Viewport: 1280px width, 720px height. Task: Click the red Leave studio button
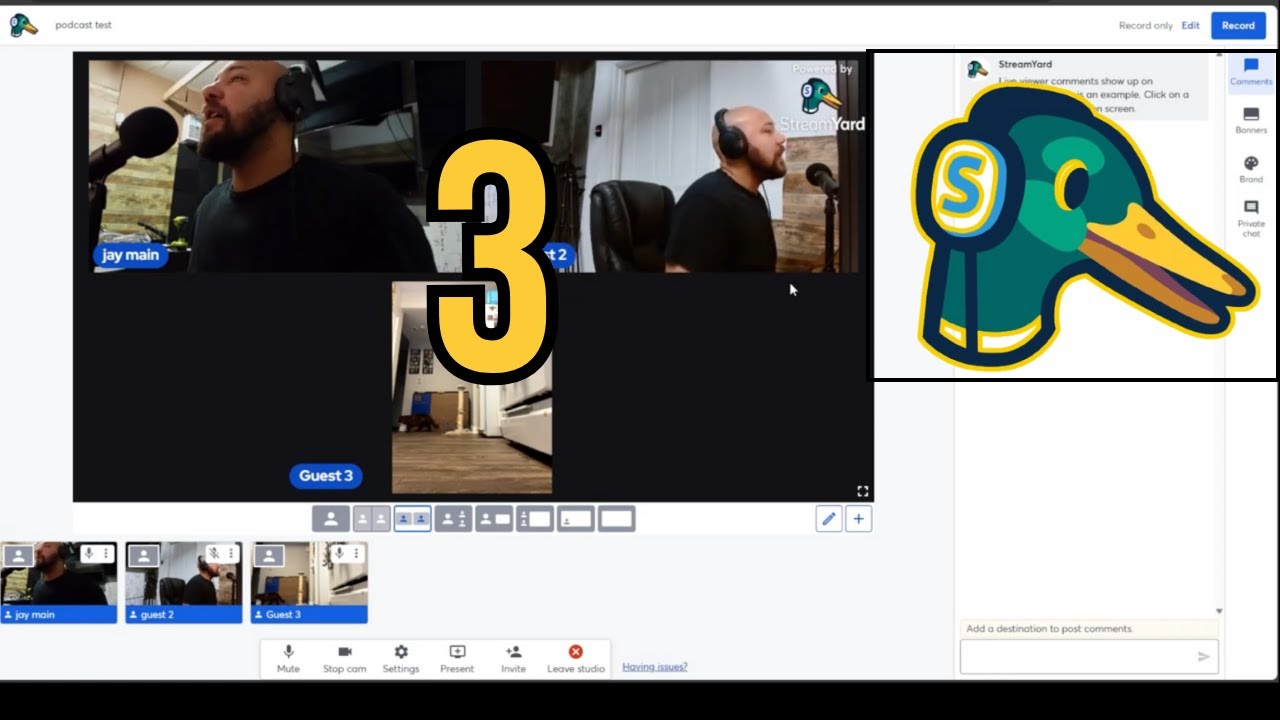tap(575, 659)
